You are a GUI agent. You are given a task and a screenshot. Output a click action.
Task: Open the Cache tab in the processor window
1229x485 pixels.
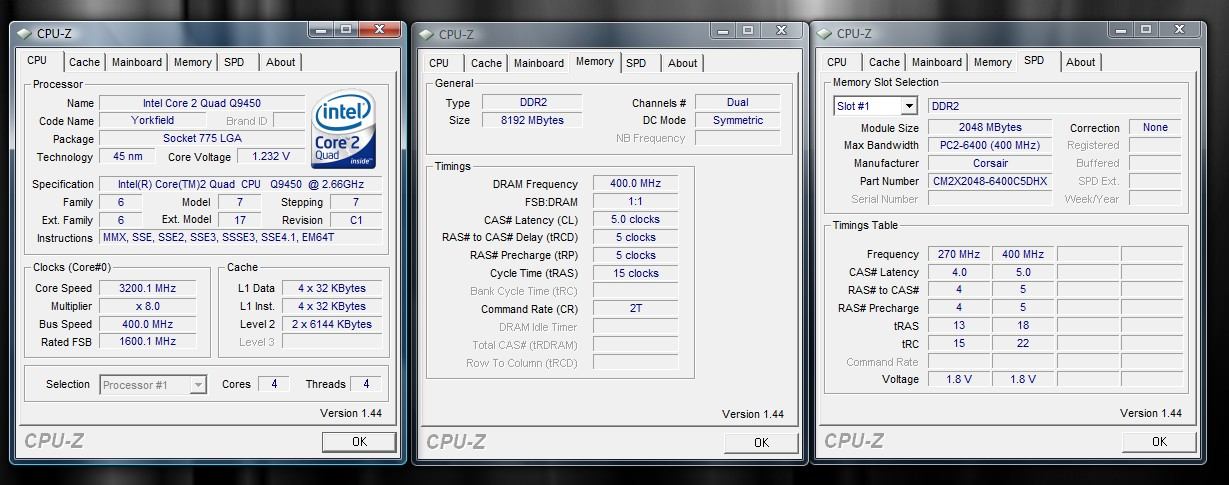(84, 62)
